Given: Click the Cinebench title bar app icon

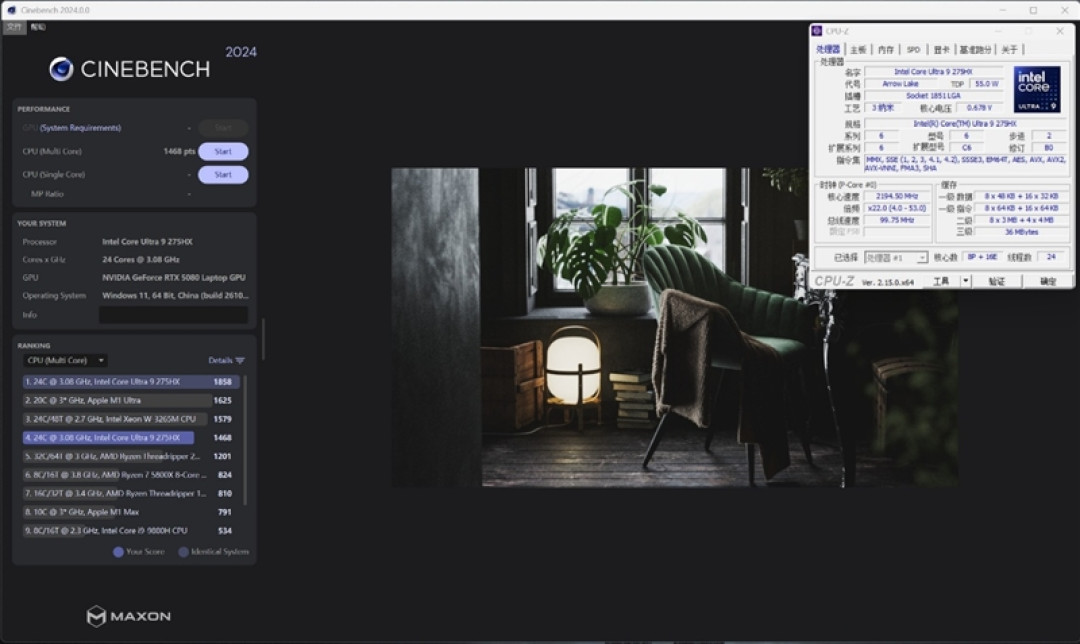Looking at the screenshot, I should click(11, 10).
